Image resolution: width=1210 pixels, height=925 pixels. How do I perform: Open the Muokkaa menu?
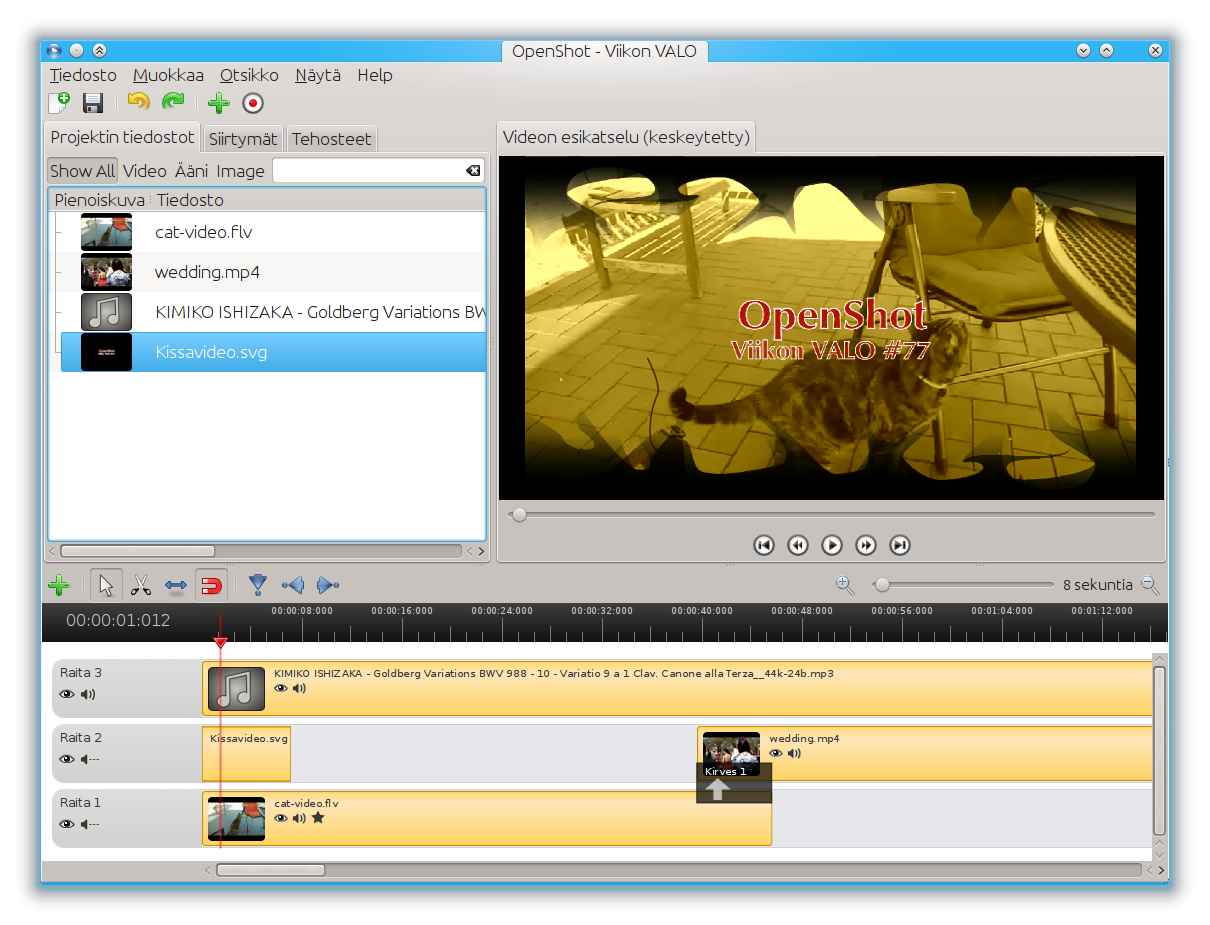coord(168,75)
